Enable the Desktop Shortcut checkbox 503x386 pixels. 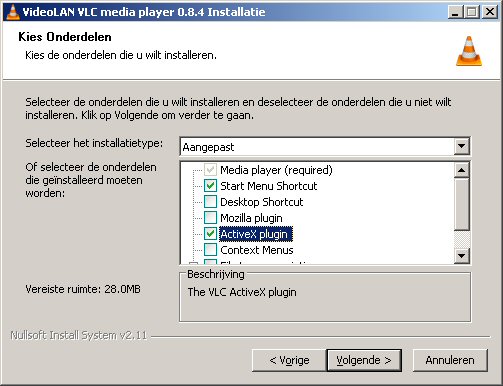(210, 202)
